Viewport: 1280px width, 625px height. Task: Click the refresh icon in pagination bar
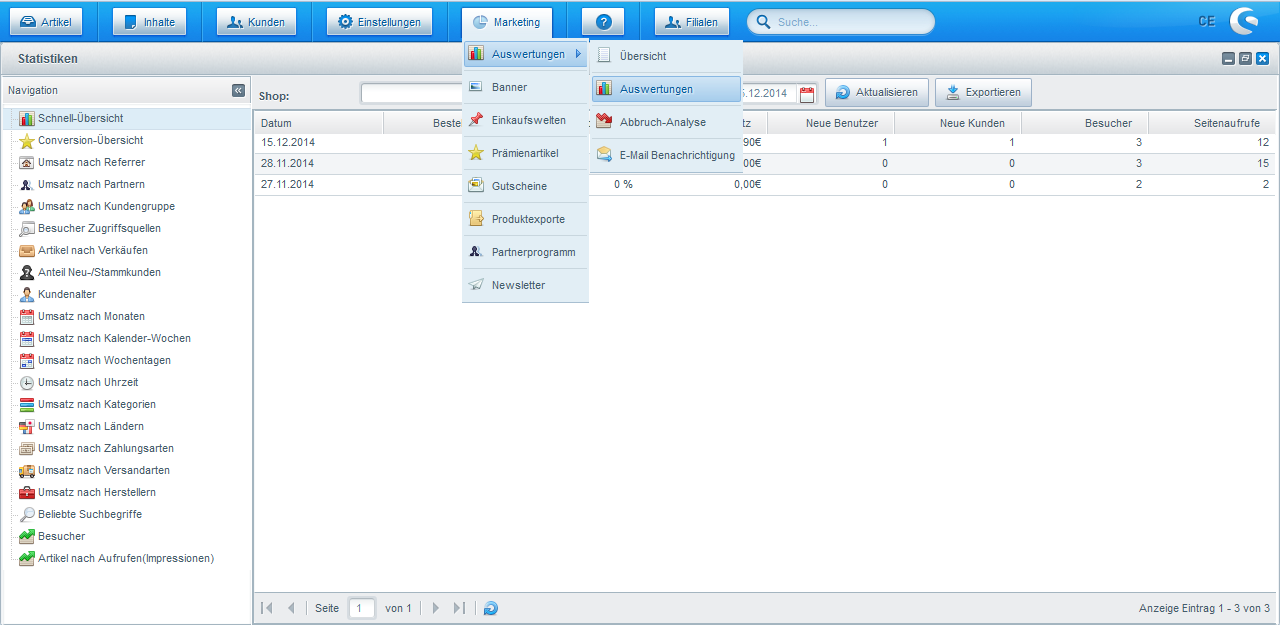pos(491,608)
